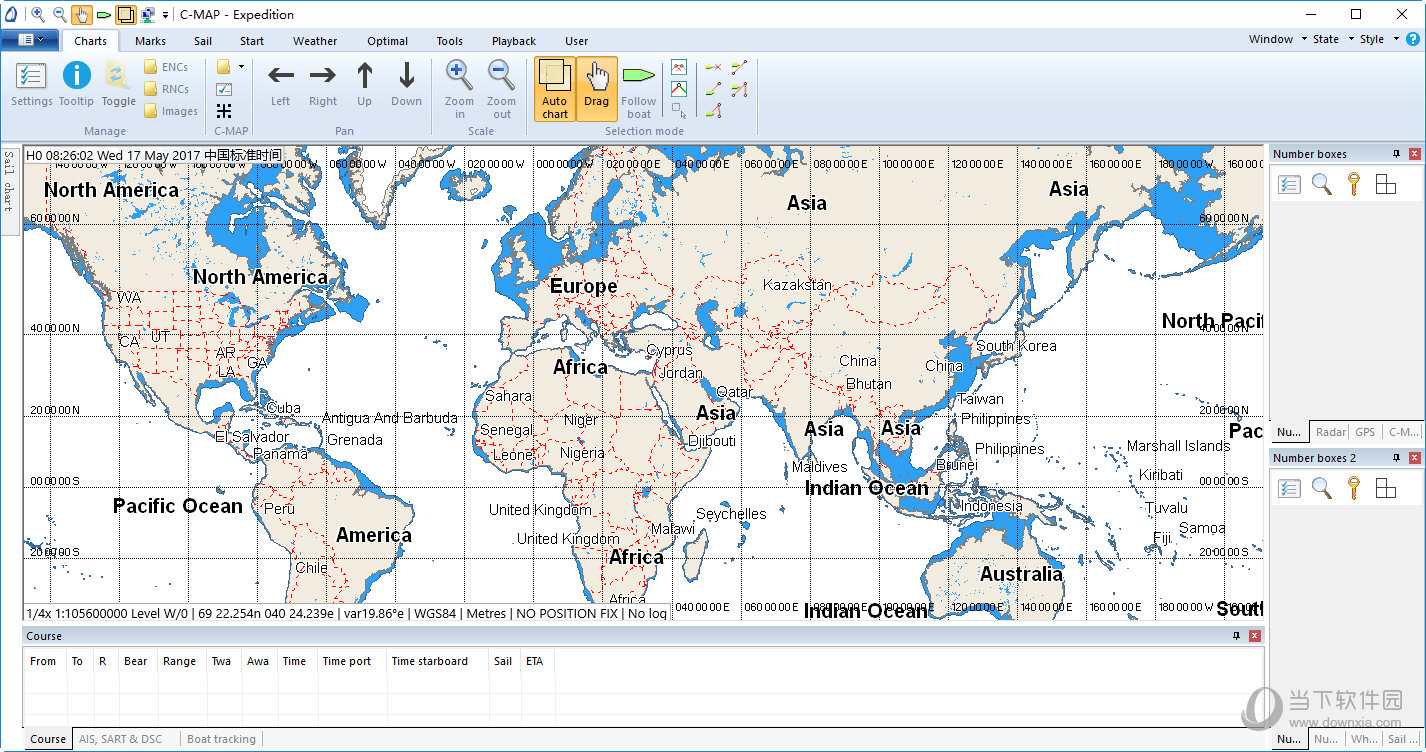Click the selection rectangle cursor icon
The height and width of the screenshot is (752, 1426).
(x=679, y=111)
